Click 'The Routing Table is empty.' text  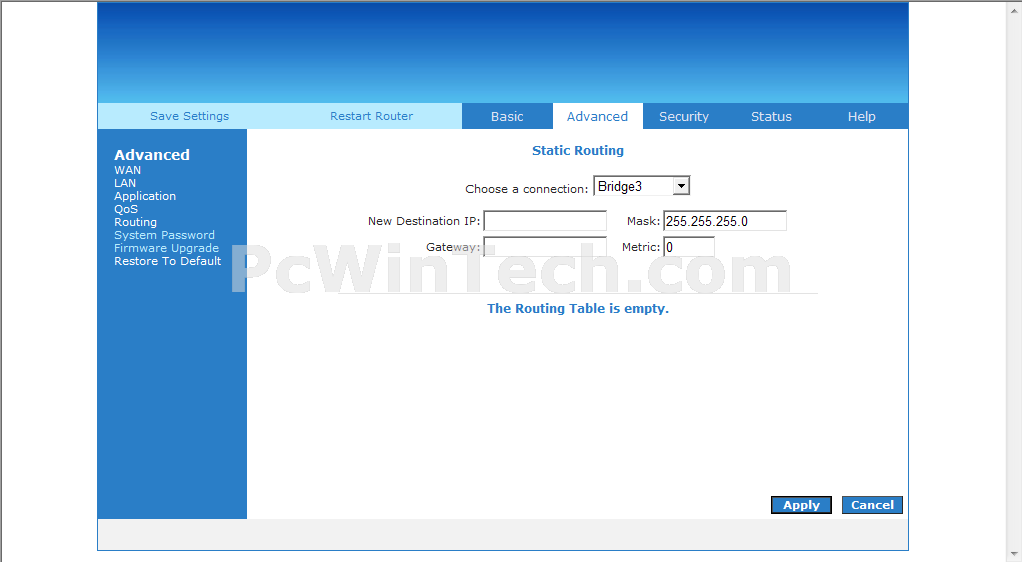point(577,308)
